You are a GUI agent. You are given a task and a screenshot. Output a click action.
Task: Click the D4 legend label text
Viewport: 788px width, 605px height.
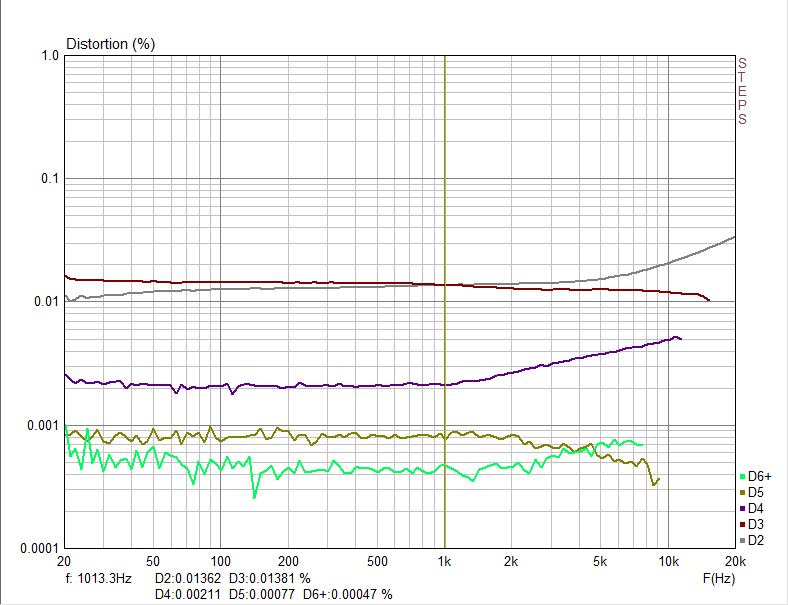pyautogui.click(x=756, y=509)
